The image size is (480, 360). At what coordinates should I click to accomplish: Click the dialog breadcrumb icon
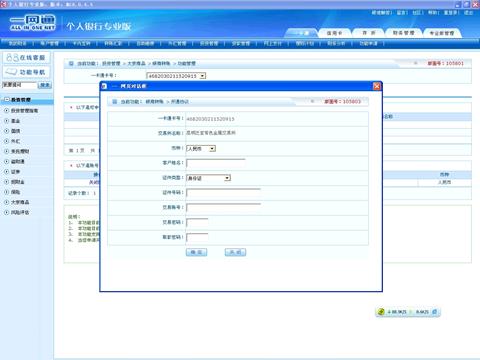point(115,102)
